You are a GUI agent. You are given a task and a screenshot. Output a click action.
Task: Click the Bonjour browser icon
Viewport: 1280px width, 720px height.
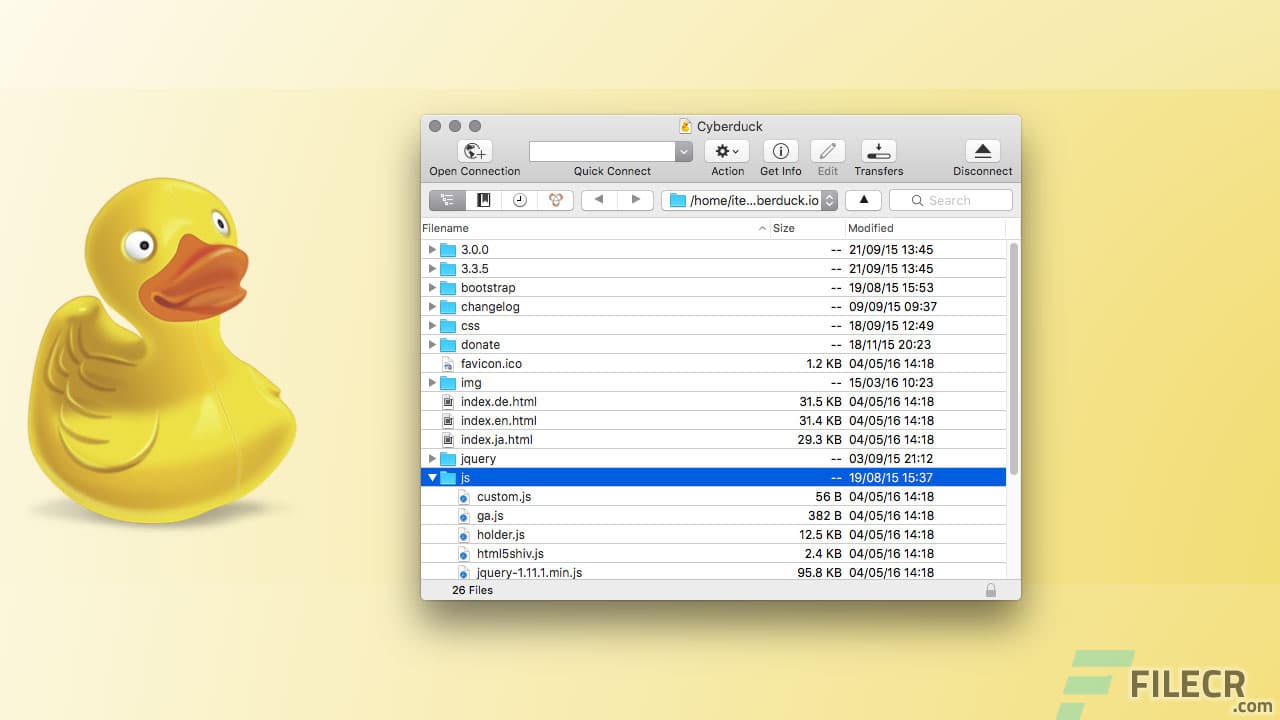[x=555, y=200]
